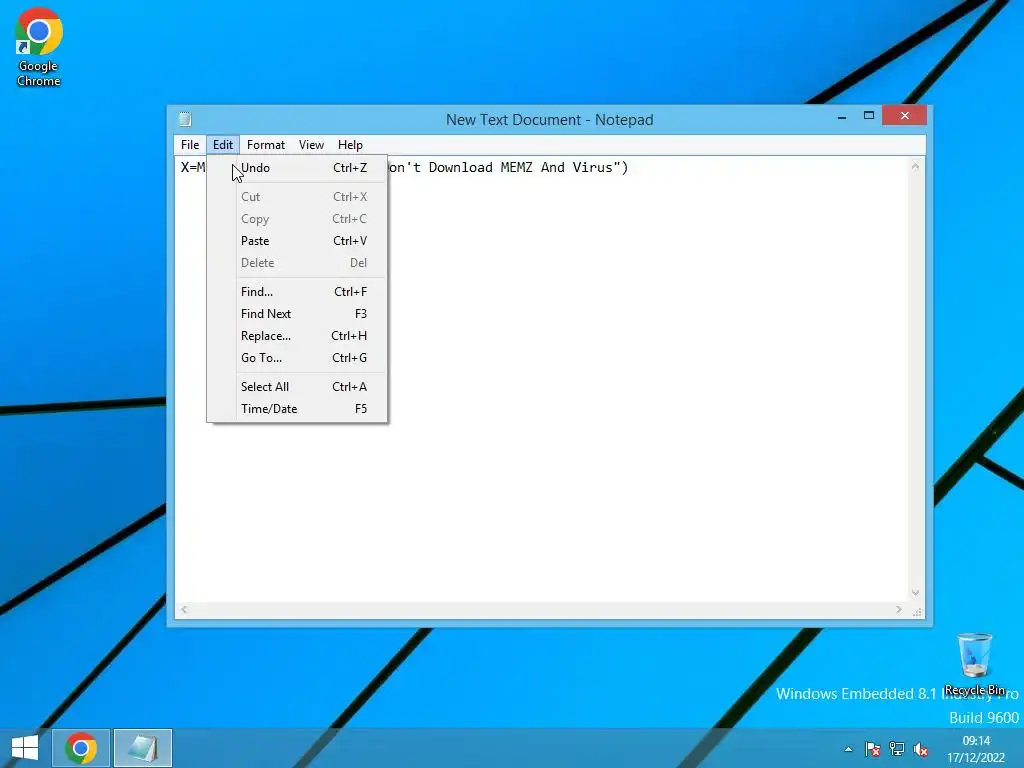
Task: Click the Windows Start button
Action: (x=25, y=748)
